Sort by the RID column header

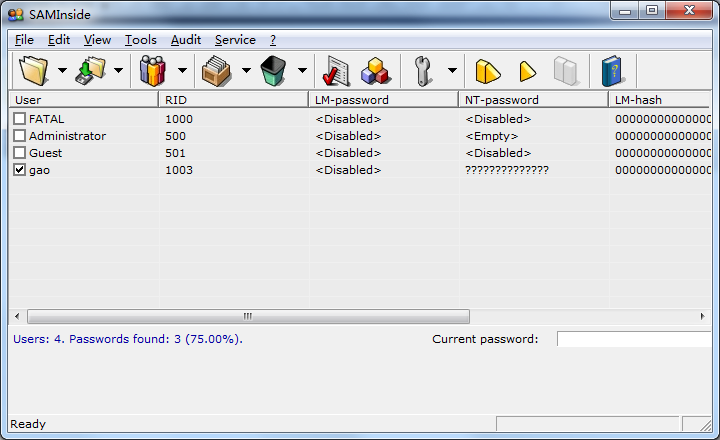click(x=233, y=100)
